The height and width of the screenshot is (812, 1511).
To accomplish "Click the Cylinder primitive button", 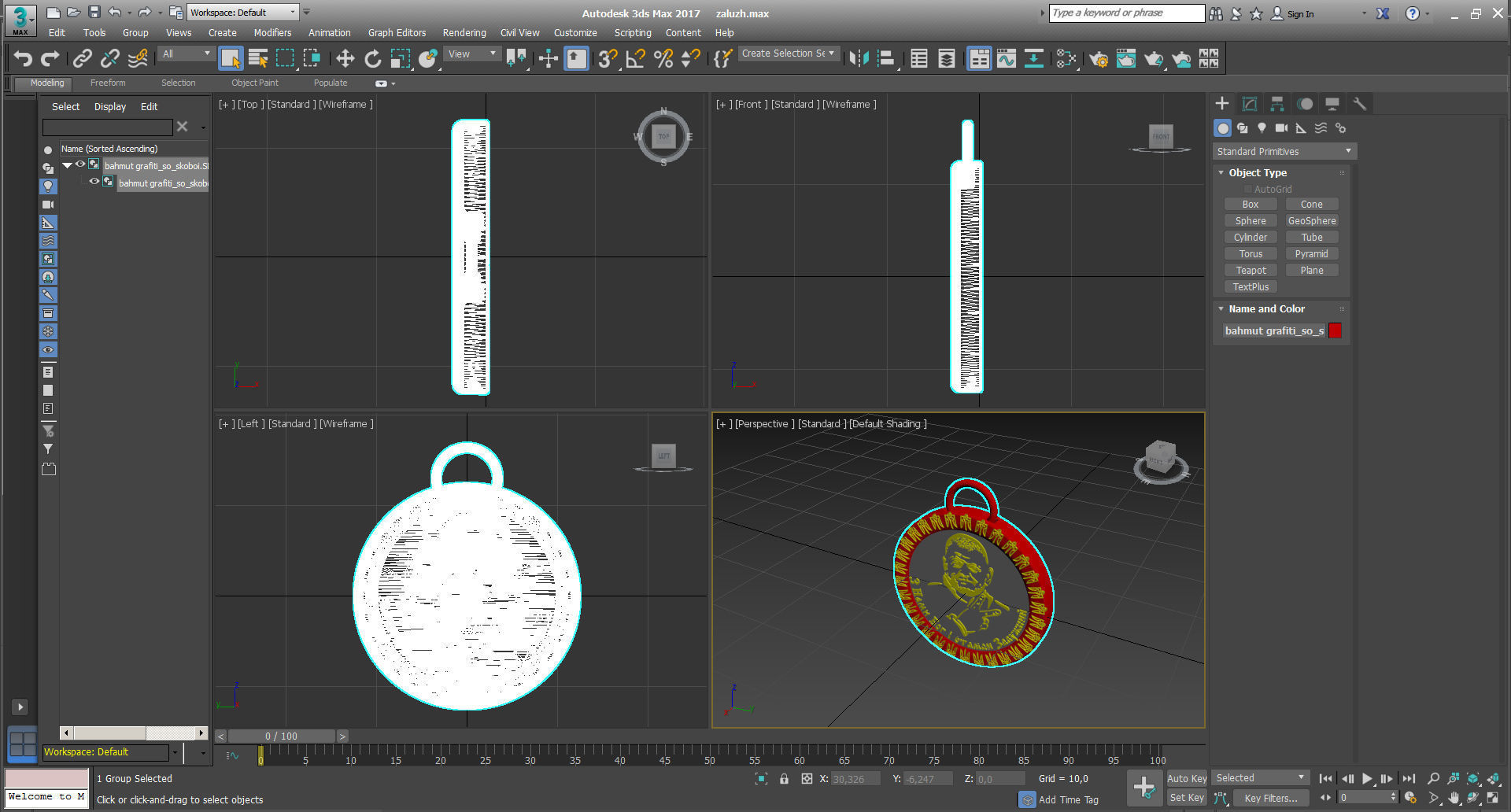I will coord(1251,237).
